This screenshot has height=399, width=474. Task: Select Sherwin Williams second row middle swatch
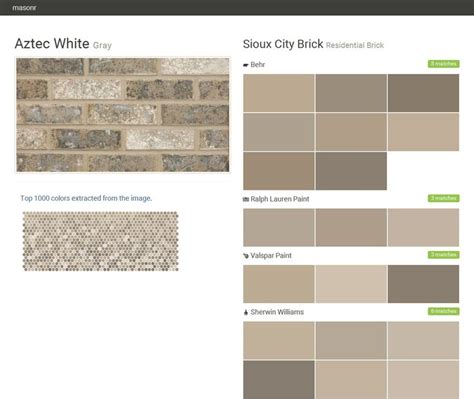pos(351,380)
